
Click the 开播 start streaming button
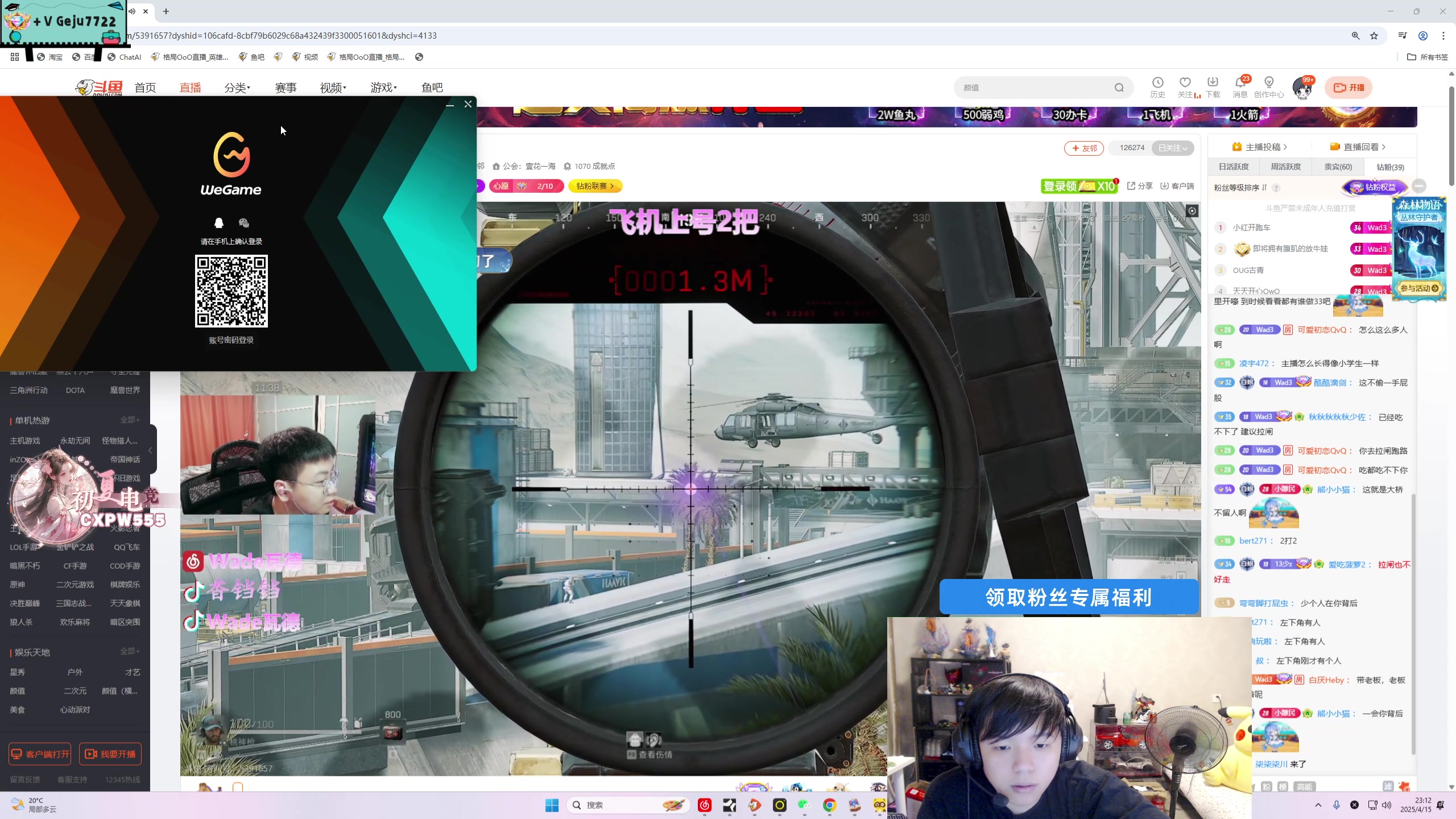(1349, 88)
